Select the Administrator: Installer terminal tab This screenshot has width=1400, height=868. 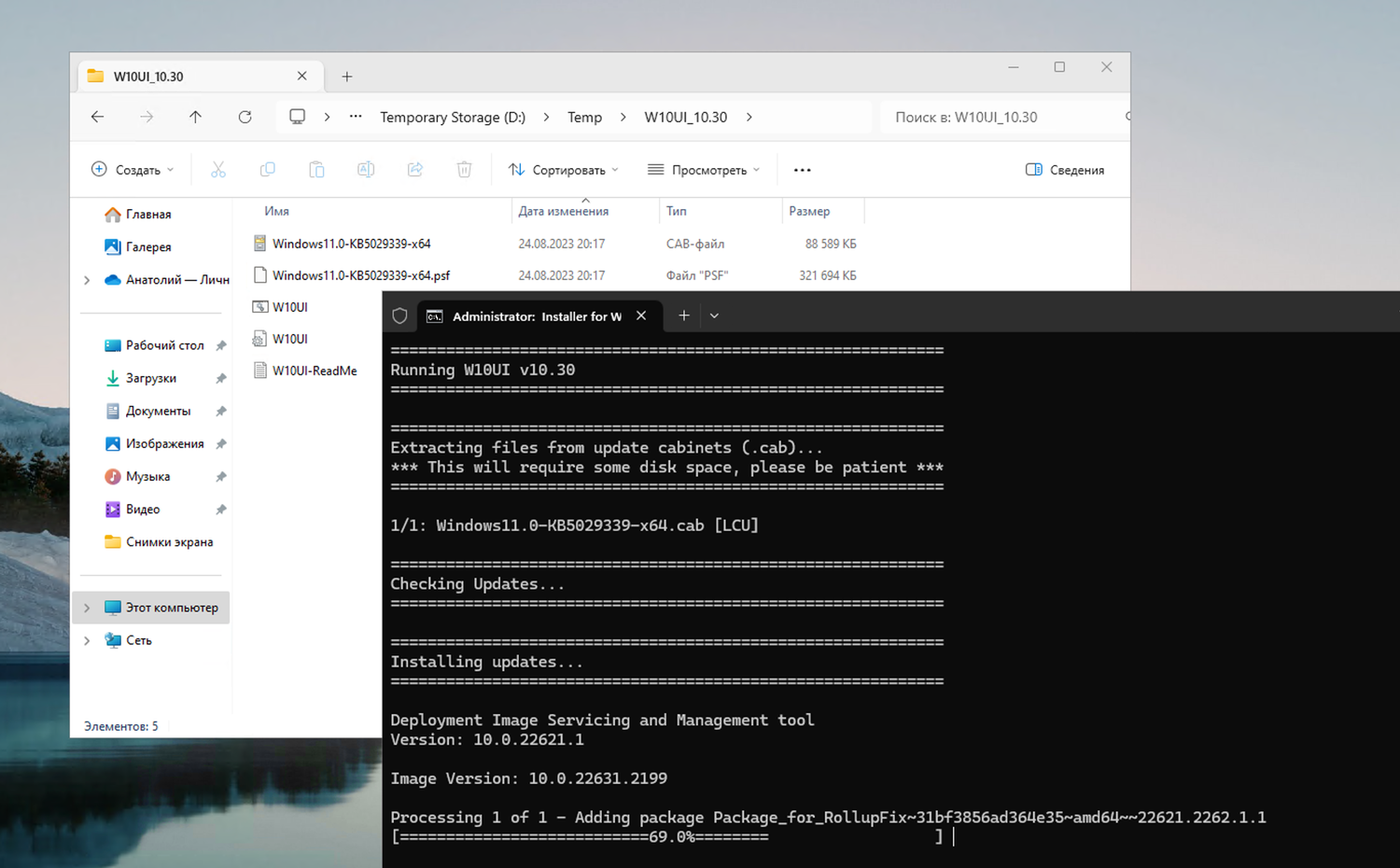(x=539, y=316)
